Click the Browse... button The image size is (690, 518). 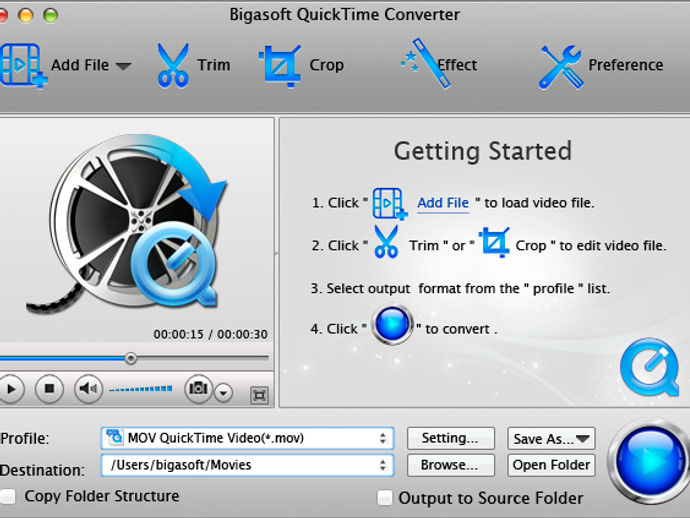(x=451, y=465)
